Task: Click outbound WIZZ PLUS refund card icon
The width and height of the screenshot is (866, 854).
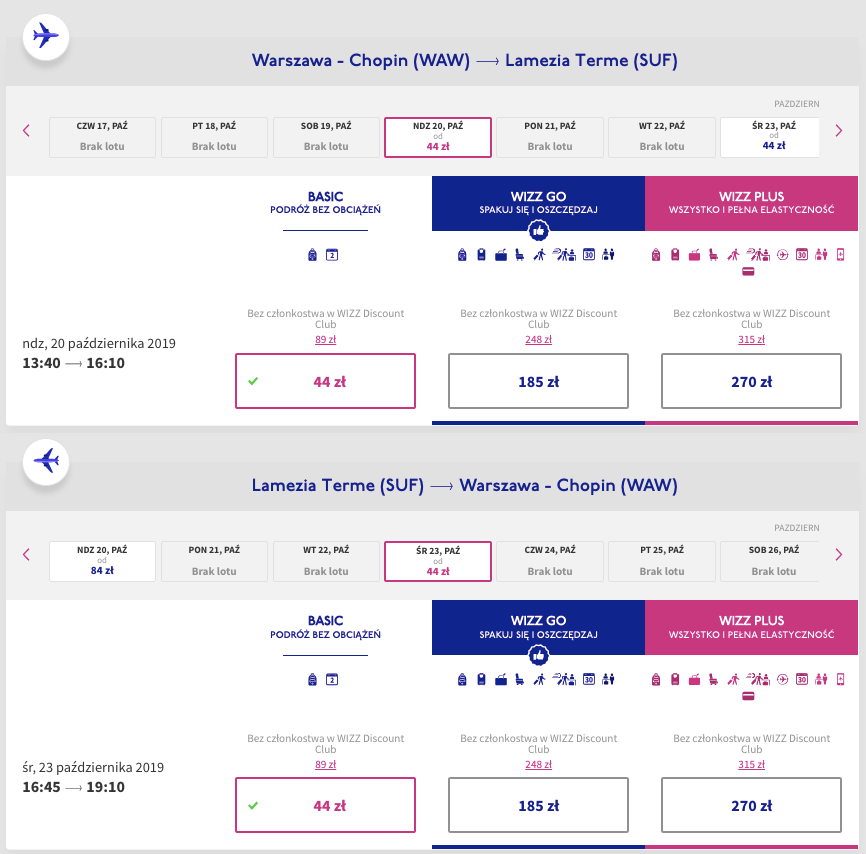Action: [748, 272]
